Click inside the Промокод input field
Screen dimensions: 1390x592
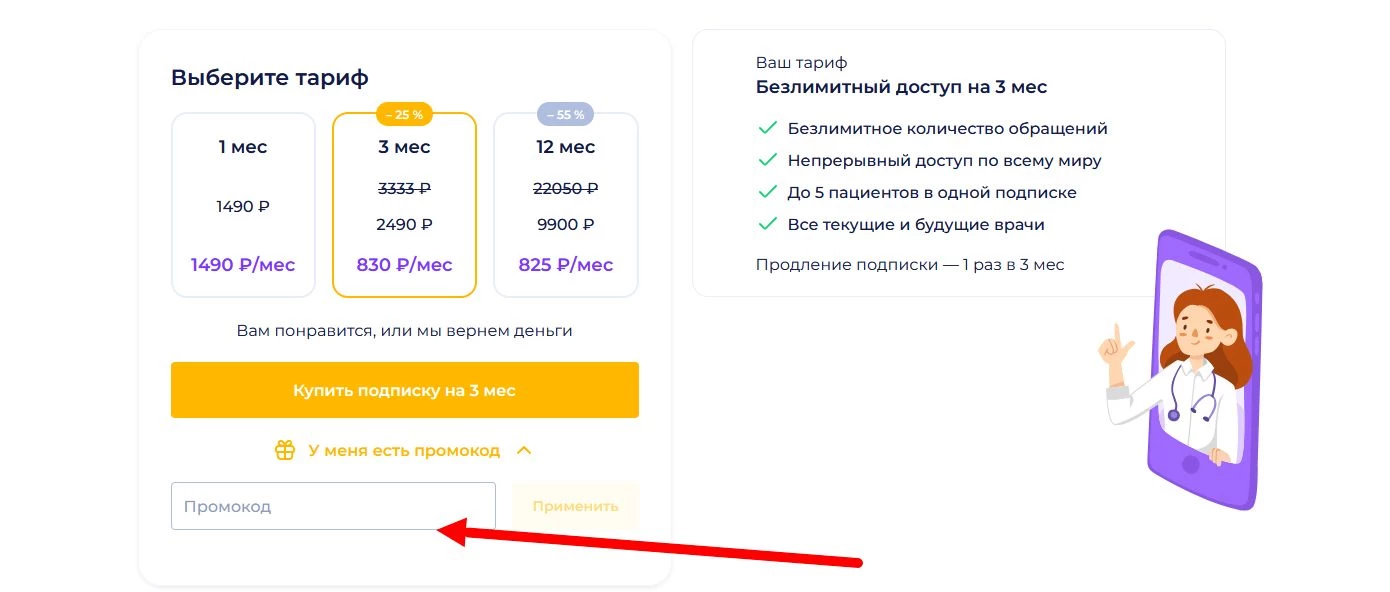[x=332, y=506]
